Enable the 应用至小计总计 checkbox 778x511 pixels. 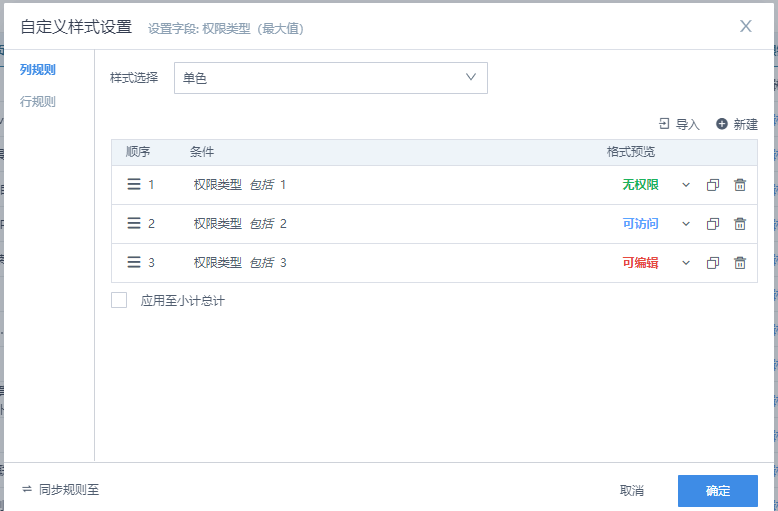click(119, 300)
